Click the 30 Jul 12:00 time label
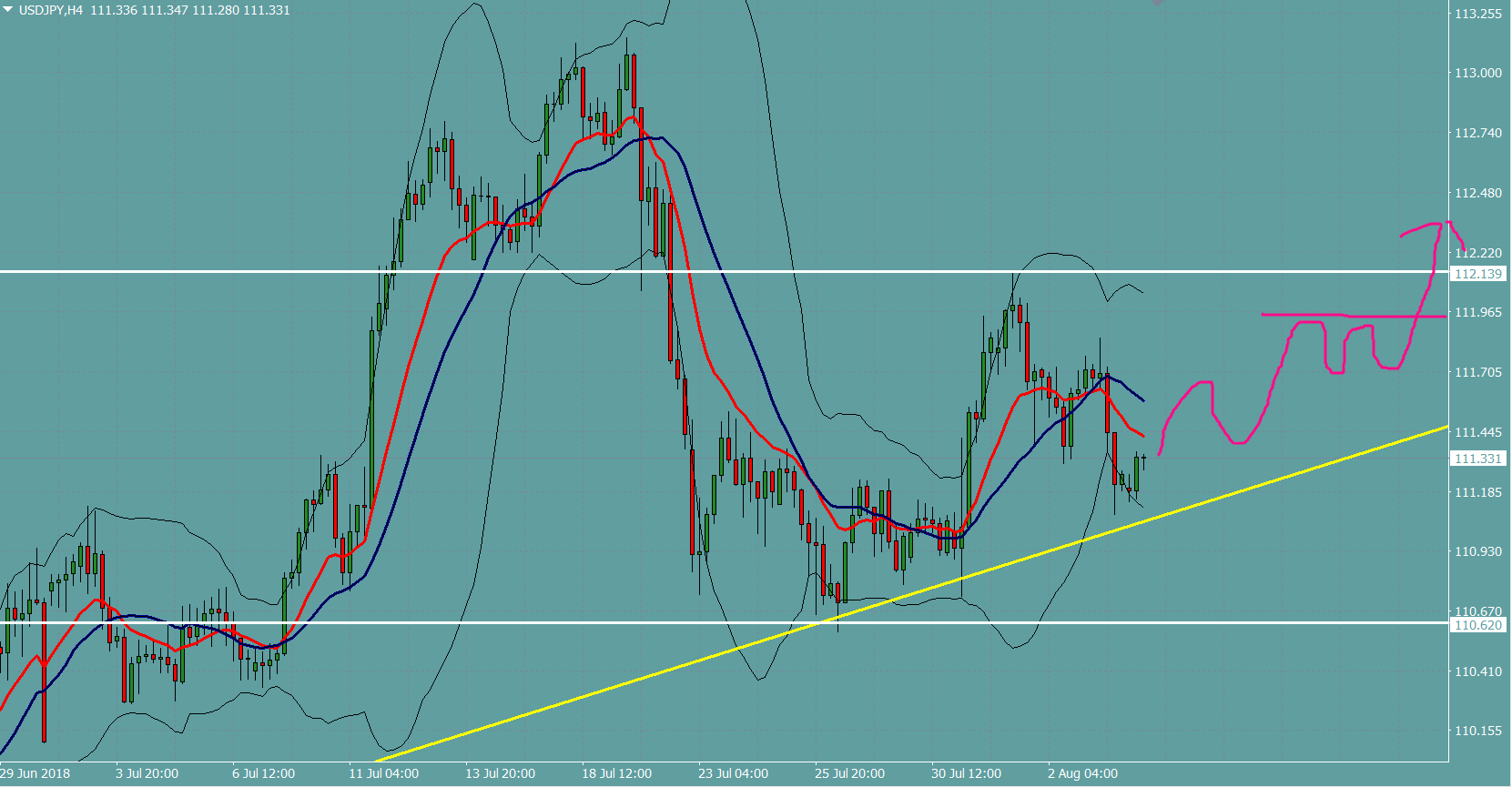The height and width of the screenshot is (787, 1512). click(x=966, y=773)
